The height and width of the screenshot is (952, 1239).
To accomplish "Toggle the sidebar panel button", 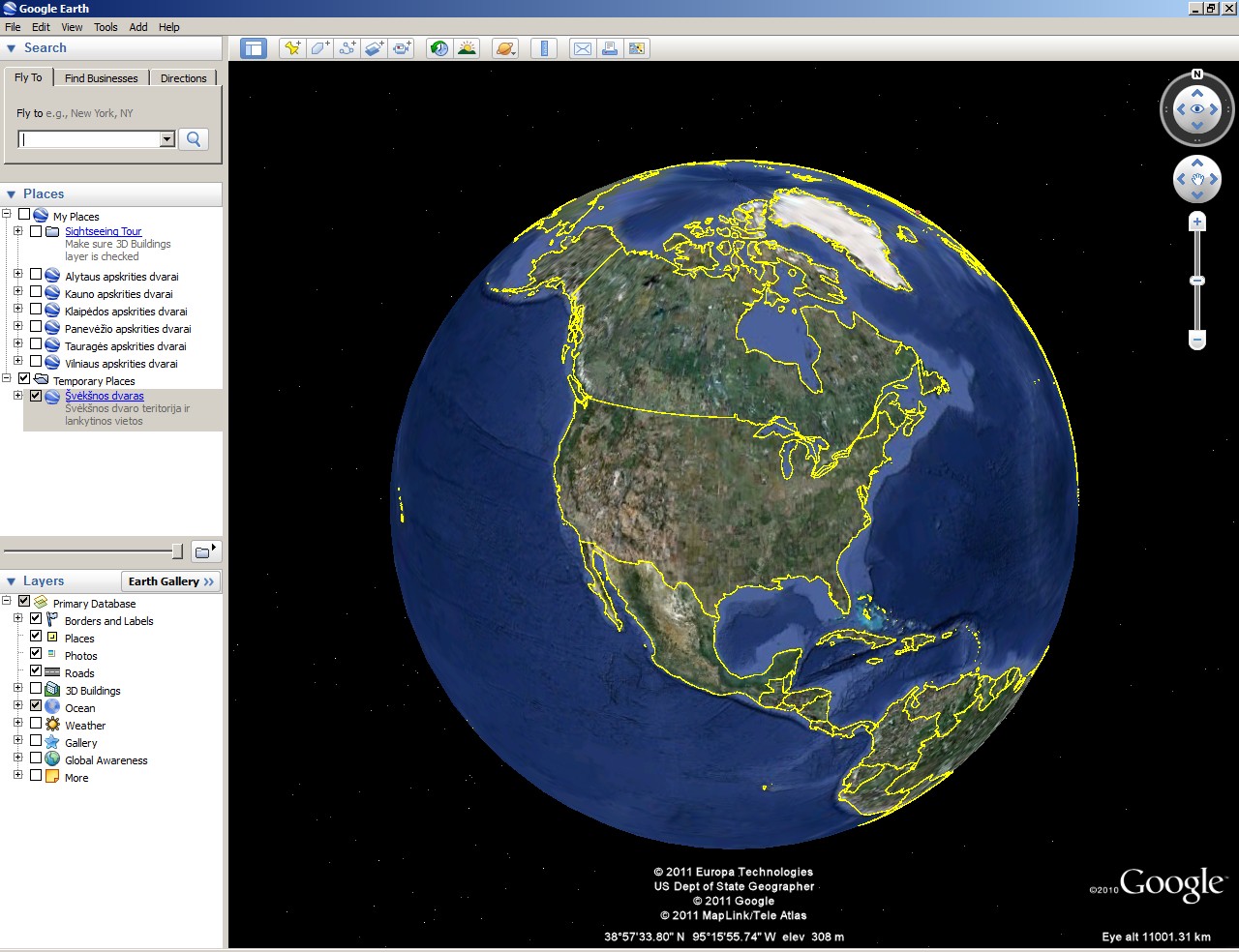I will point(254,48).
